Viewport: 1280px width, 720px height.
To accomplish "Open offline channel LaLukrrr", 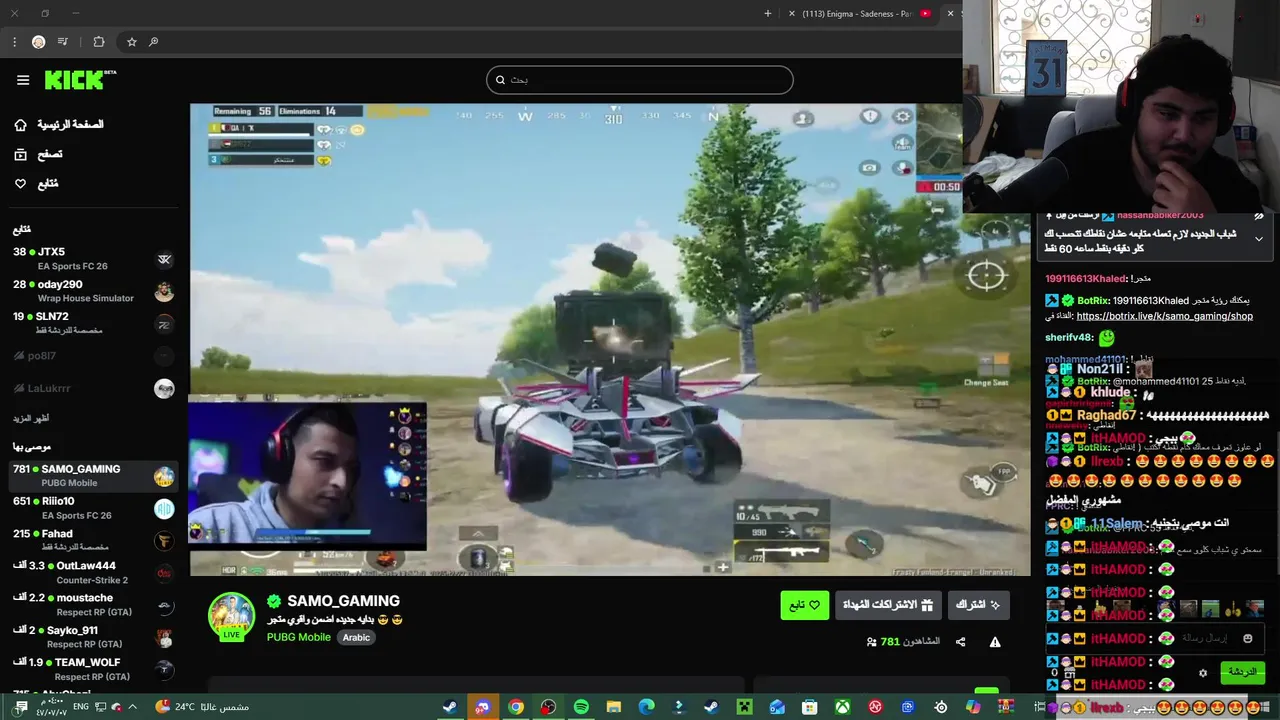I will tap(93, 388).
